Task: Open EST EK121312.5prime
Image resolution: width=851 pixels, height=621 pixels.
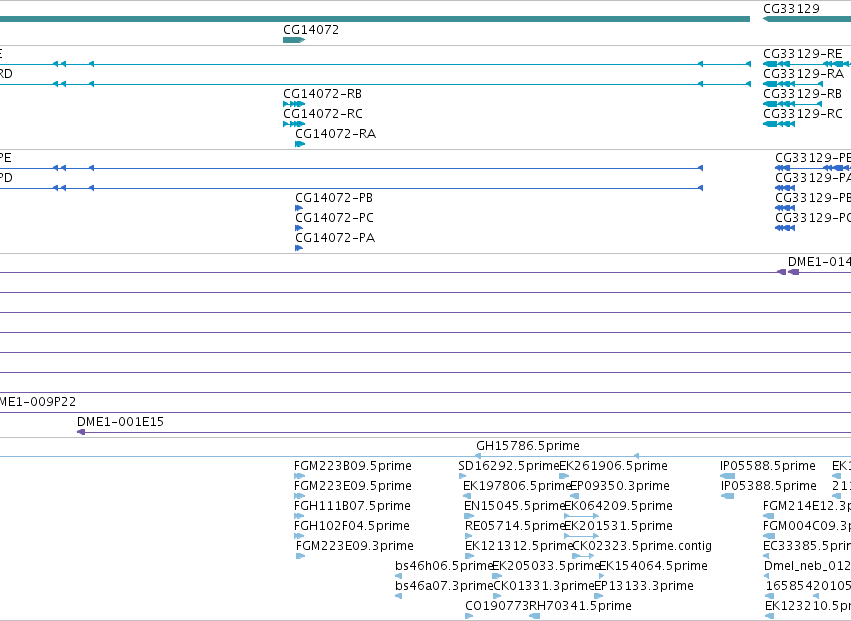Action: pos(519,546)
